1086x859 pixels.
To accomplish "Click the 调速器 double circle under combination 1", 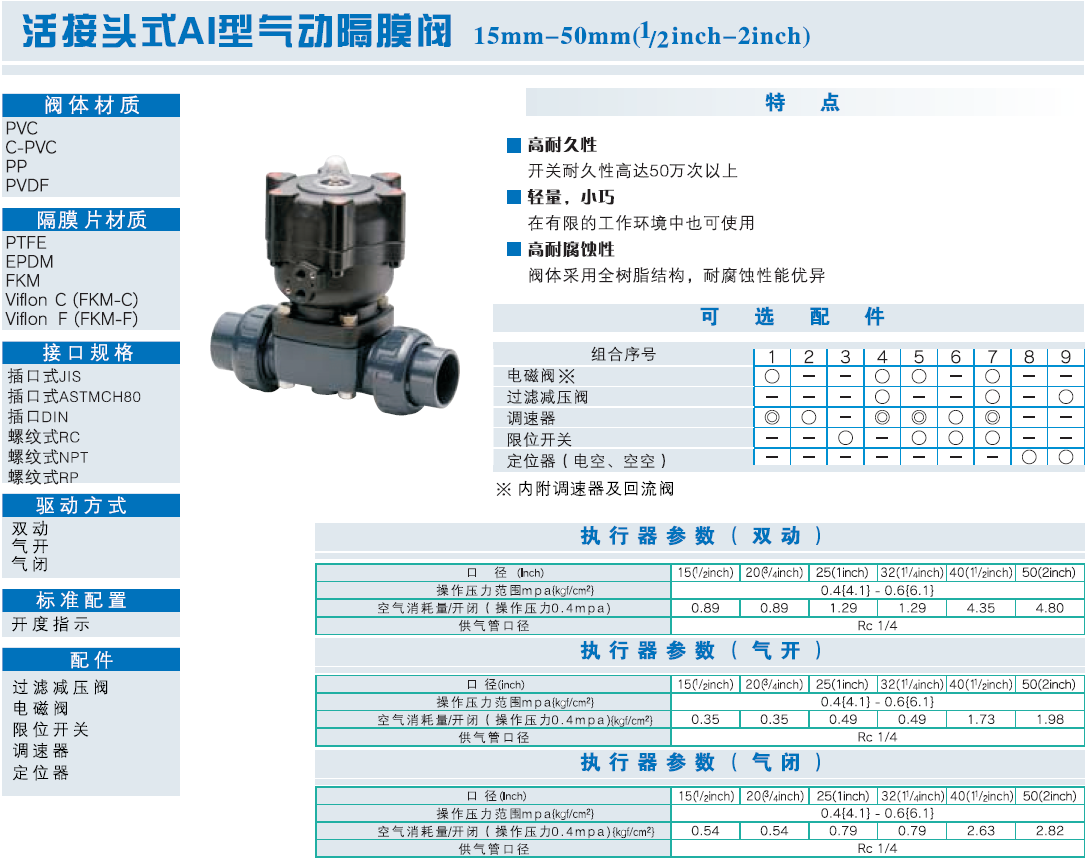I will tap(771, 418).
